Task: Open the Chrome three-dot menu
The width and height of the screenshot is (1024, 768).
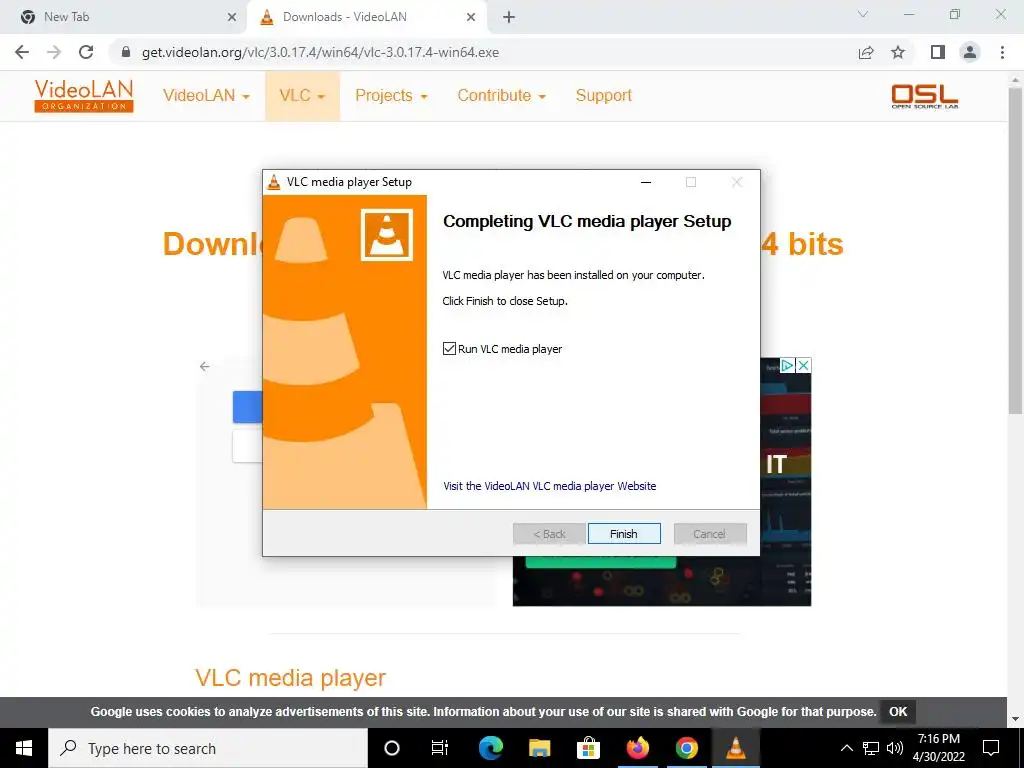Action: 1002,52
